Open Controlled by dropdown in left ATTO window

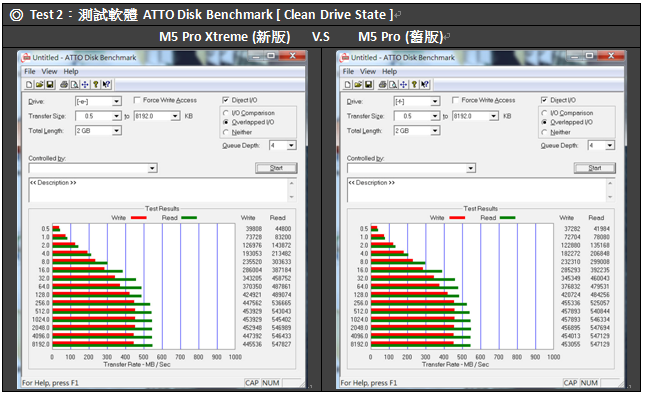[x=152, y=168]
